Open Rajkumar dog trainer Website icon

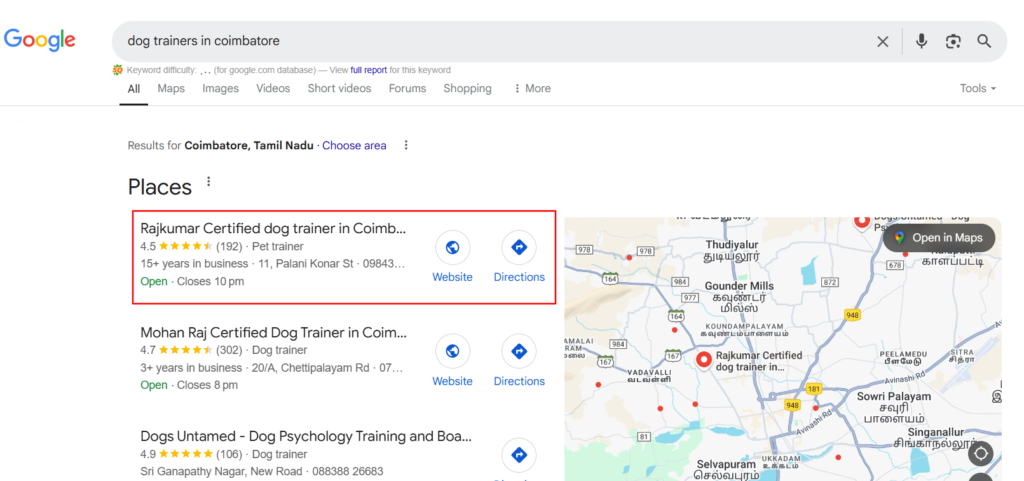click(x=452, y=248)
